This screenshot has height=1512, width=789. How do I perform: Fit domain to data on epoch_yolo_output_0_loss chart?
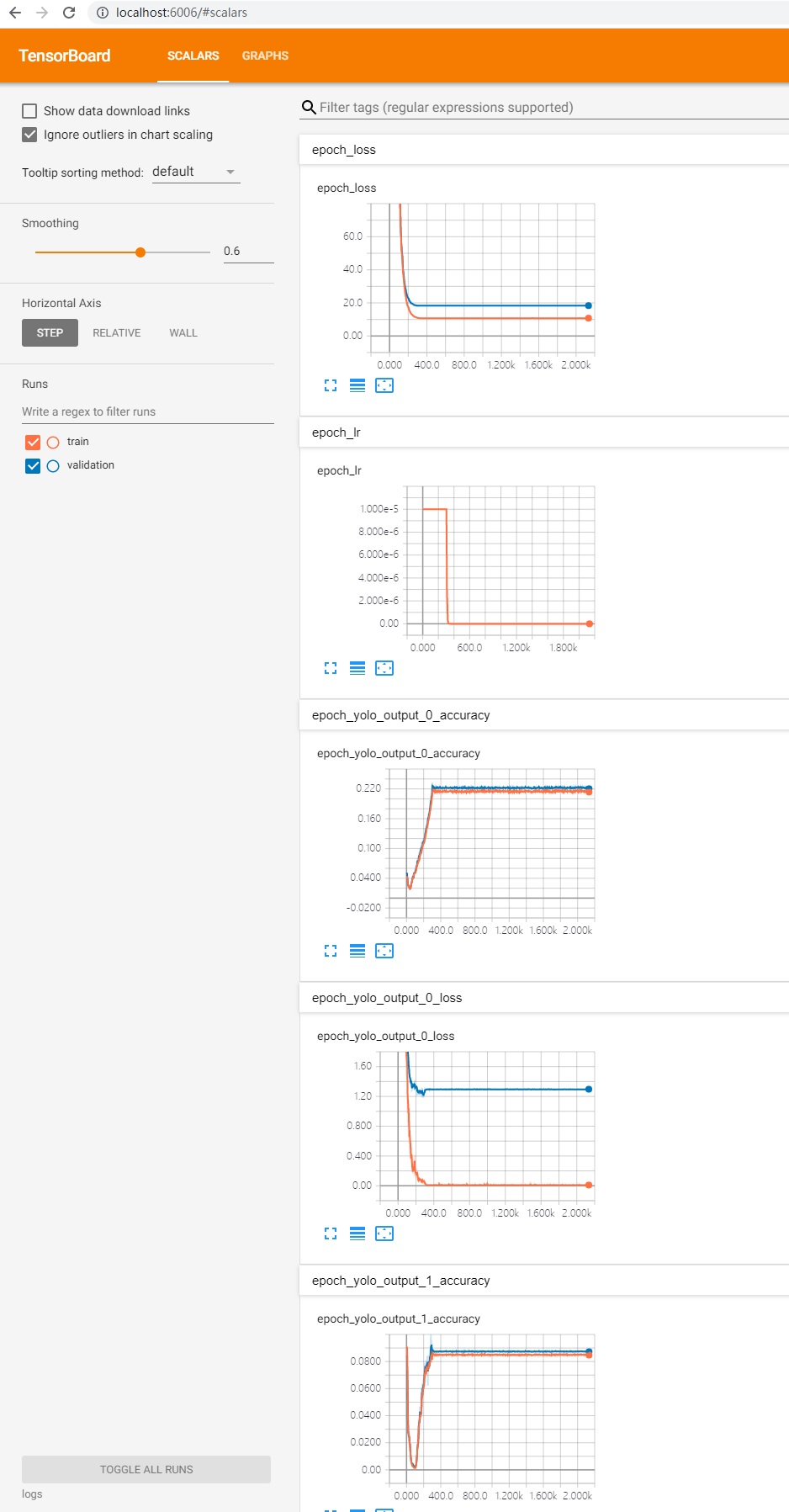(x=384, y=1233)
